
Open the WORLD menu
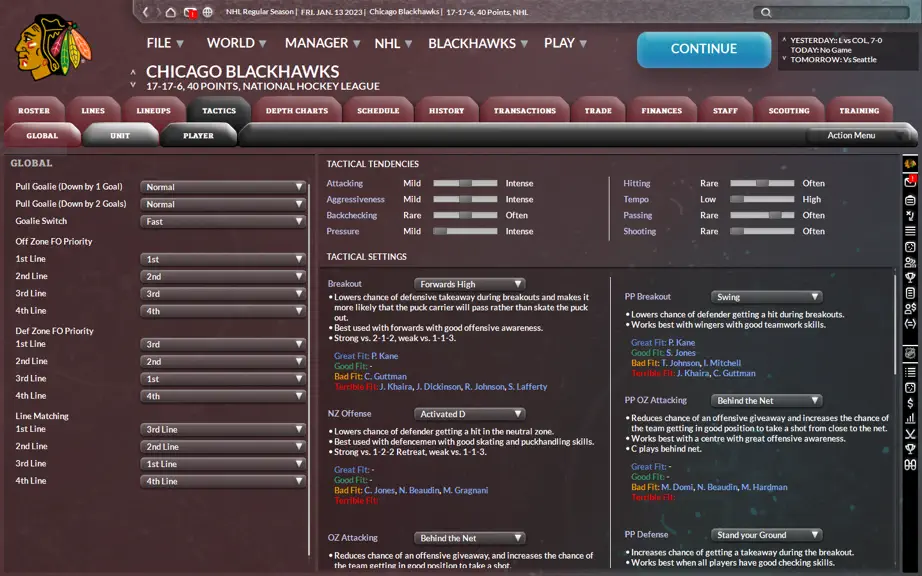point(236,43)
